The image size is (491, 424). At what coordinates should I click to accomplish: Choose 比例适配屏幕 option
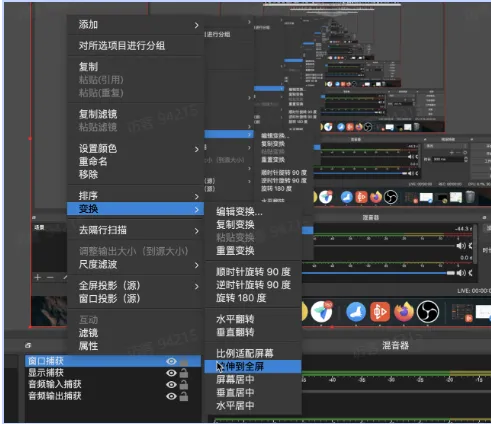pos(244,353)
